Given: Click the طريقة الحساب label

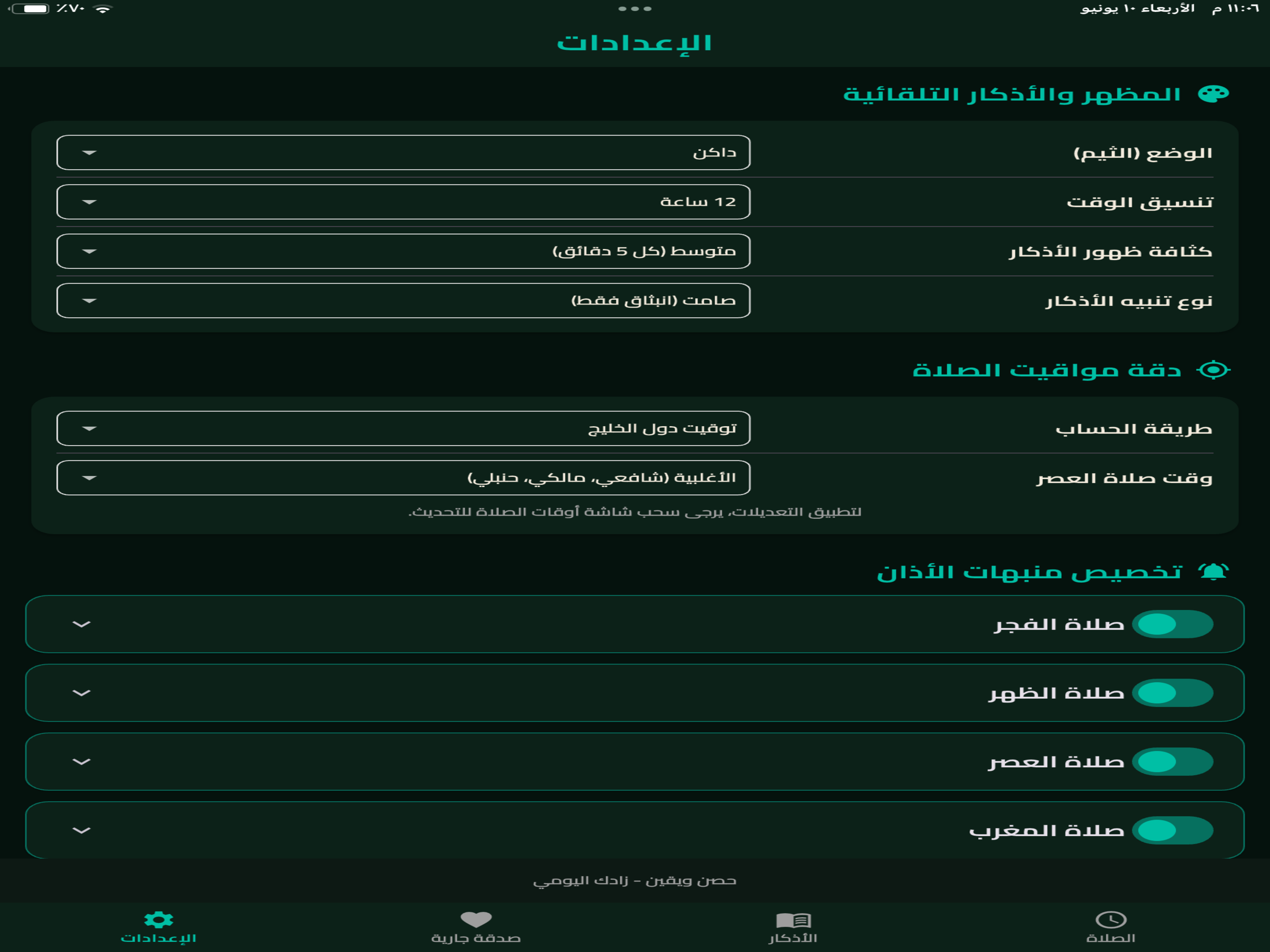Looking at the screenshot, I should [1134, 429].
